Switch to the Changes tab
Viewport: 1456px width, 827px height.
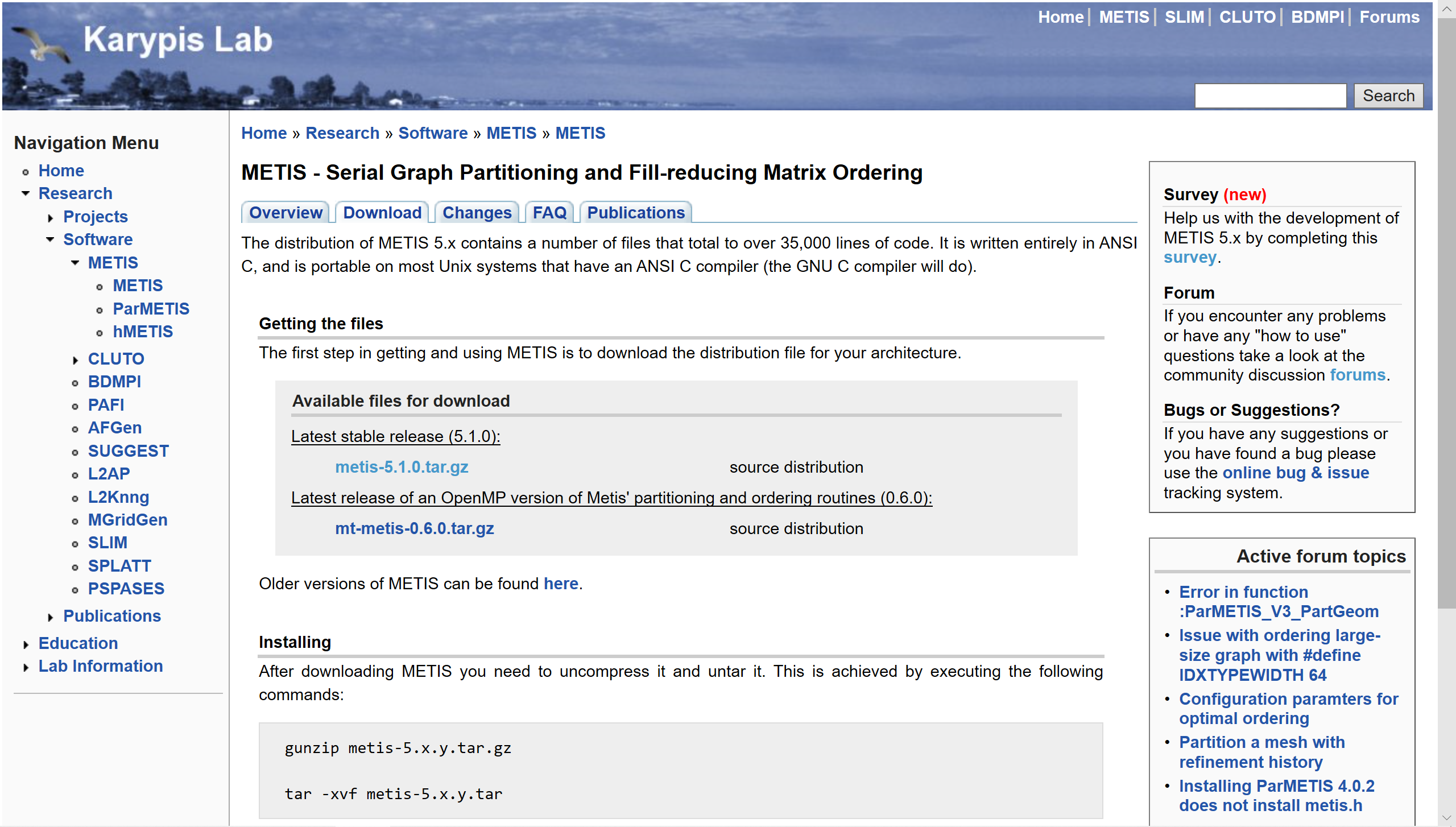477,213
